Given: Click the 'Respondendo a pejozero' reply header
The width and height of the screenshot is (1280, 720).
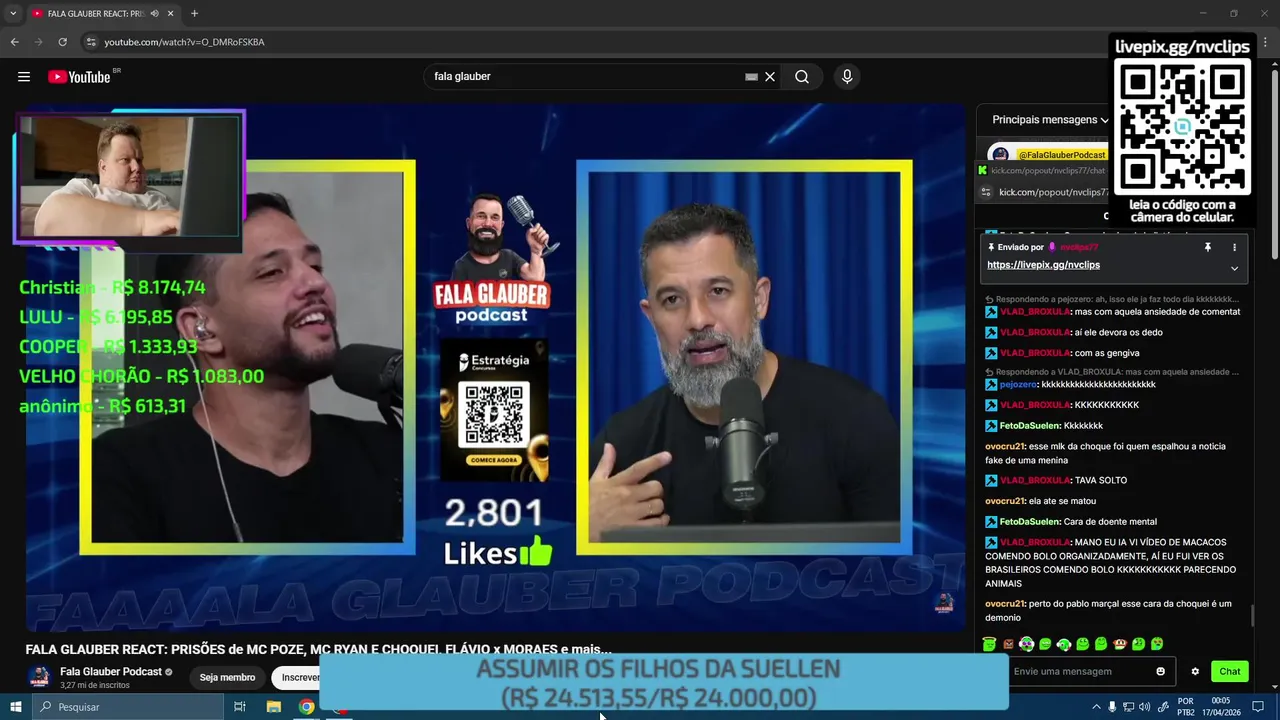Looking at the screenshot, I should [x=1112, y=299].
